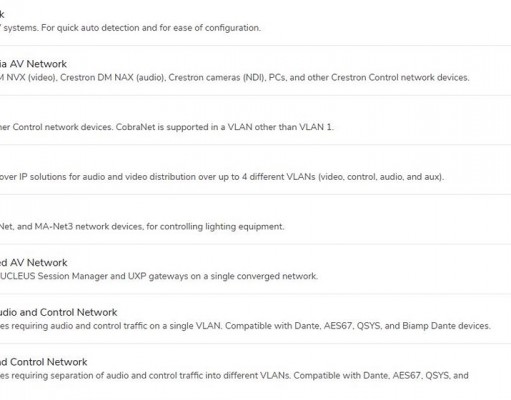
Task: Choose the MA-Net3 lighting equipment profile
Action: click(255, 219)
